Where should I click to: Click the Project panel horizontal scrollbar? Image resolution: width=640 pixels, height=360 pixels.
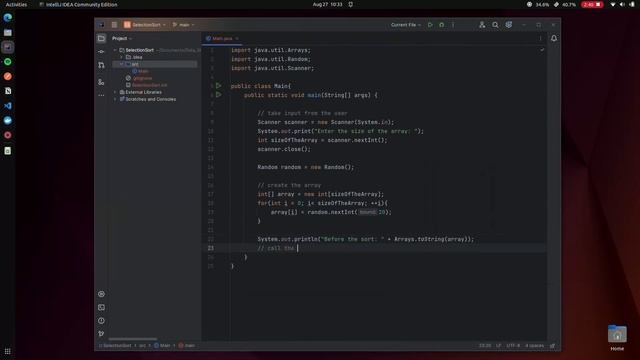[132, 339]
